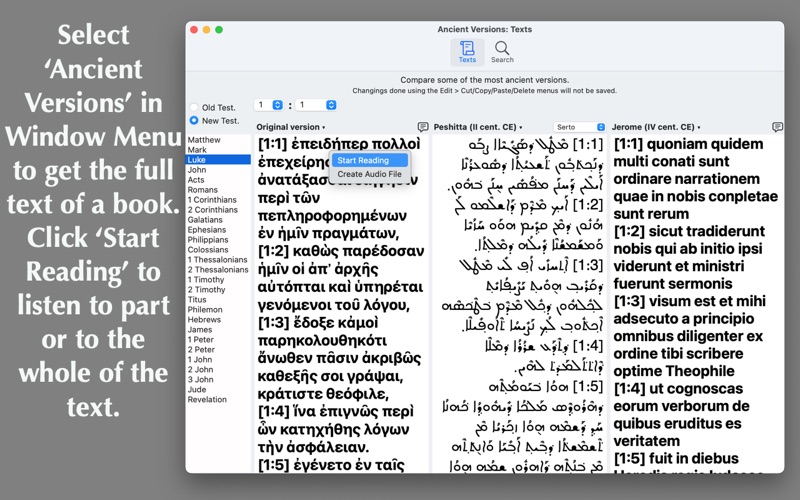Select Romans in the book list

point(218,190)
